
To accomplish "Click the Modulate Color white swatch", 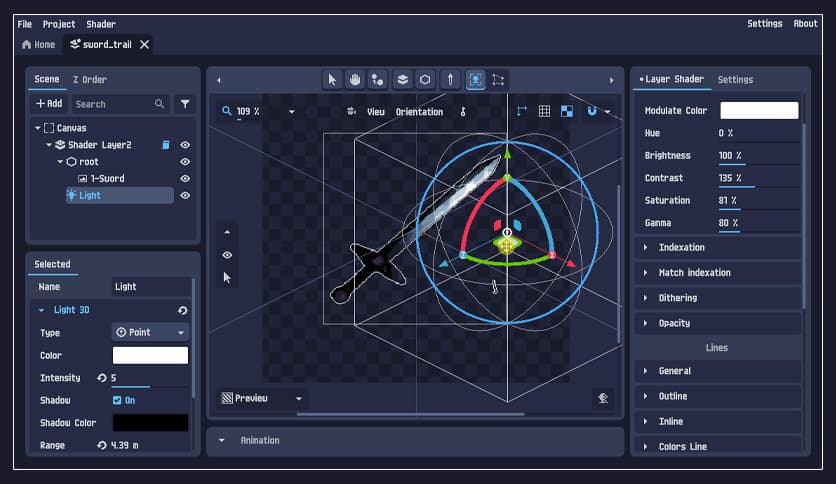I will (759, 110).
